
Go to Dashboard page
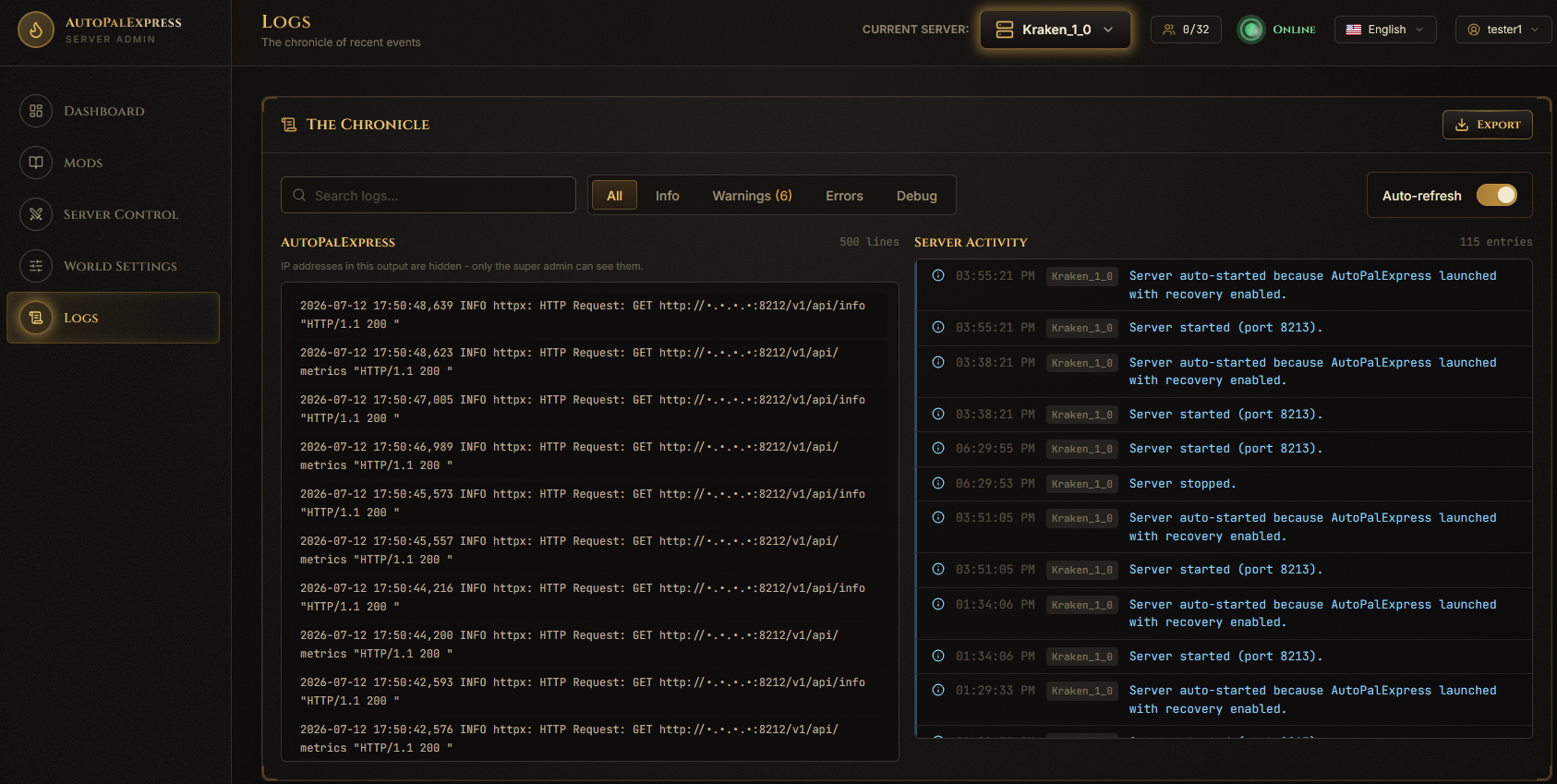[x=114, y=111]
